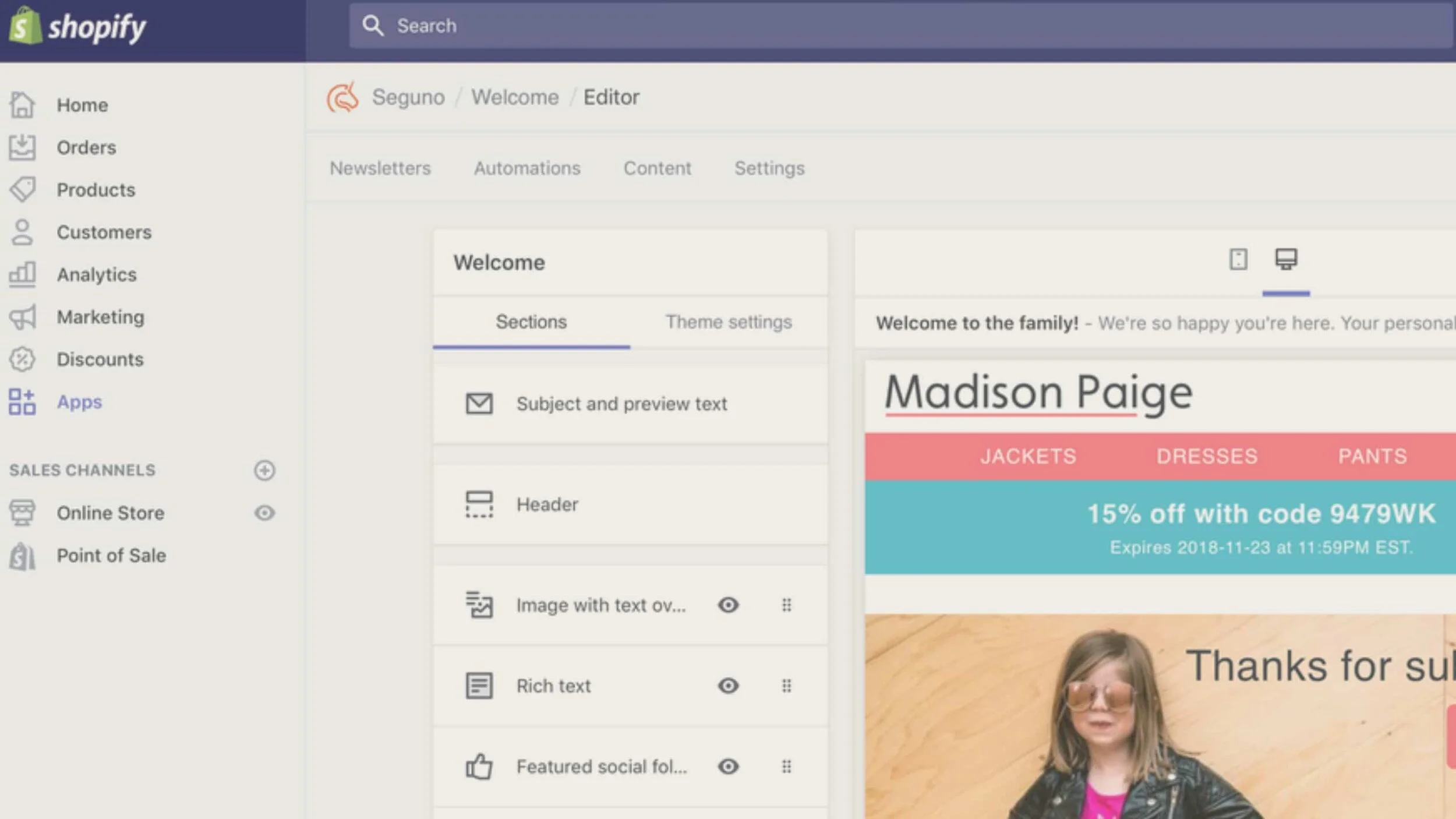Expand Subject and preview text section

[621, 404]
